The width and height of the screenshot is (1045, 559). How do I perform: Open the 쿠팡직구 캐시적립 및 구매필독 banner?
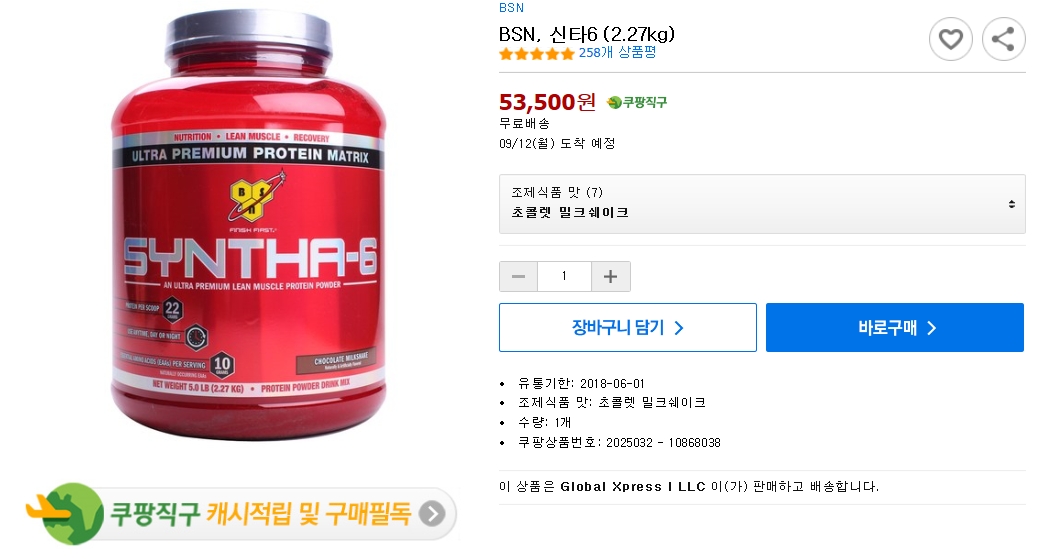[241, 514]
